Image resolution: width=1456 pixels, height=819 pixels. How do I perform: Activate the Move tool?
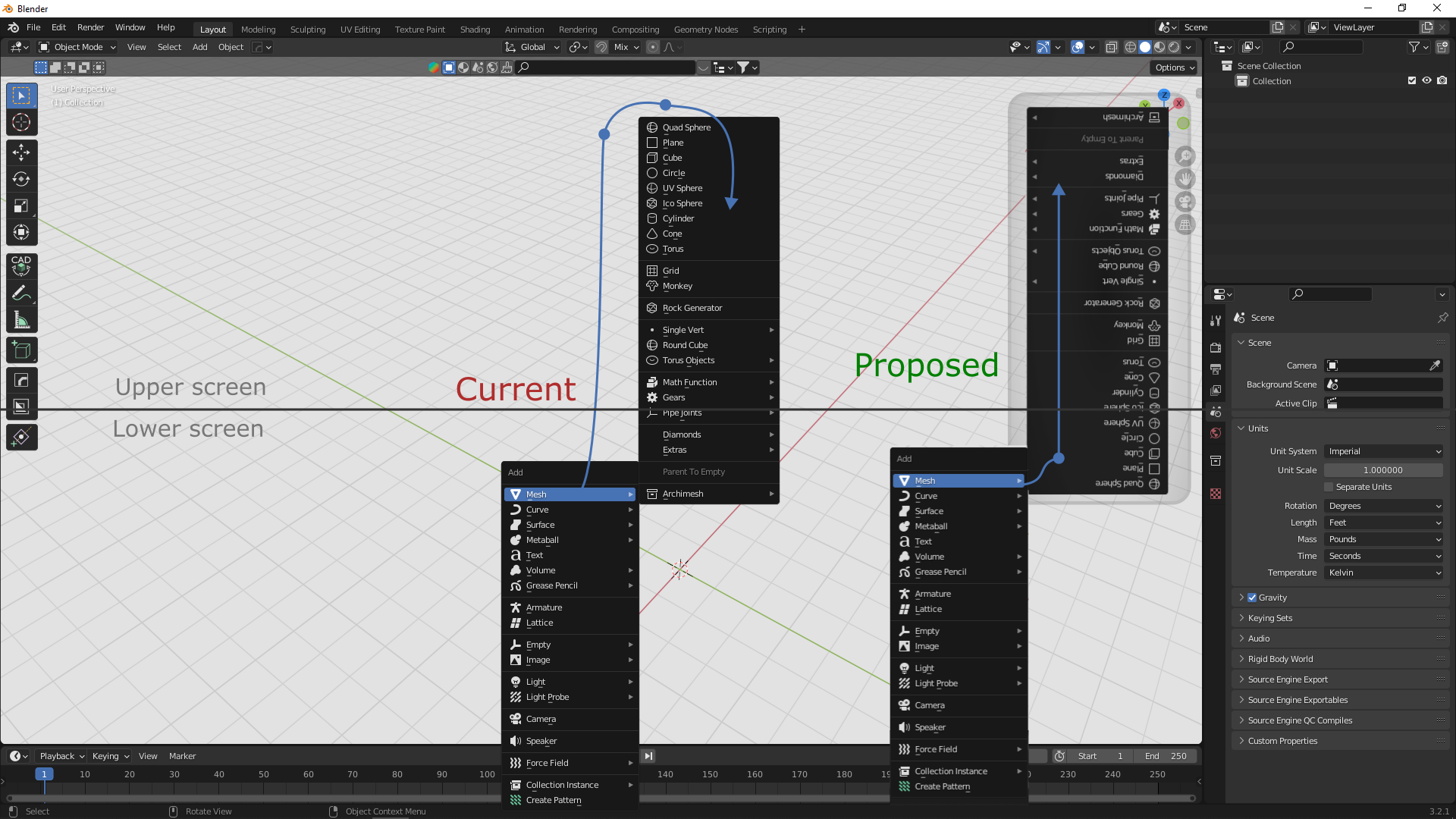click(21, 153)
